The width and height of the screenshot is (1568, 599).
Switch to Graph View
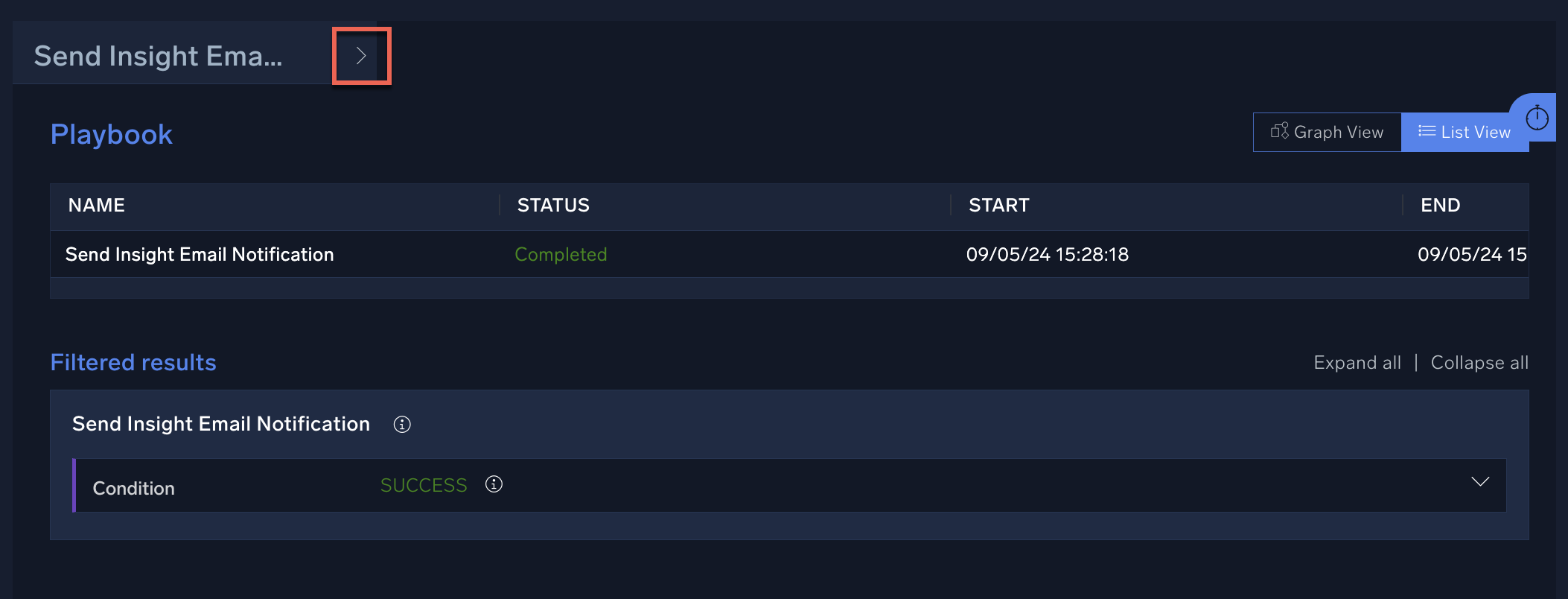tap(1327, 132)
